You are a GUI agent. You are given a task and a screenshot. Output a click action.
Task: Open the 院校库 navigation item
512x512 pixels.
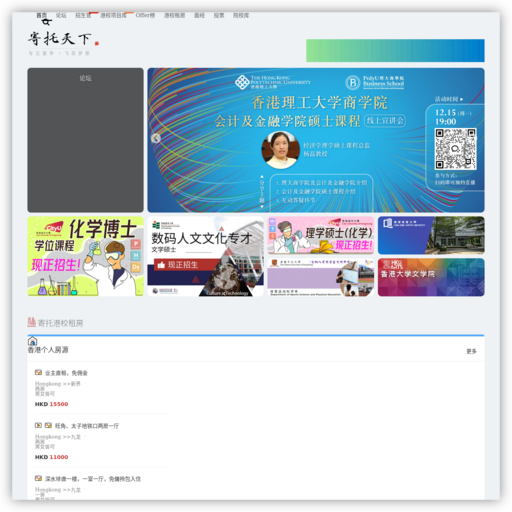(x=241, y=15)
